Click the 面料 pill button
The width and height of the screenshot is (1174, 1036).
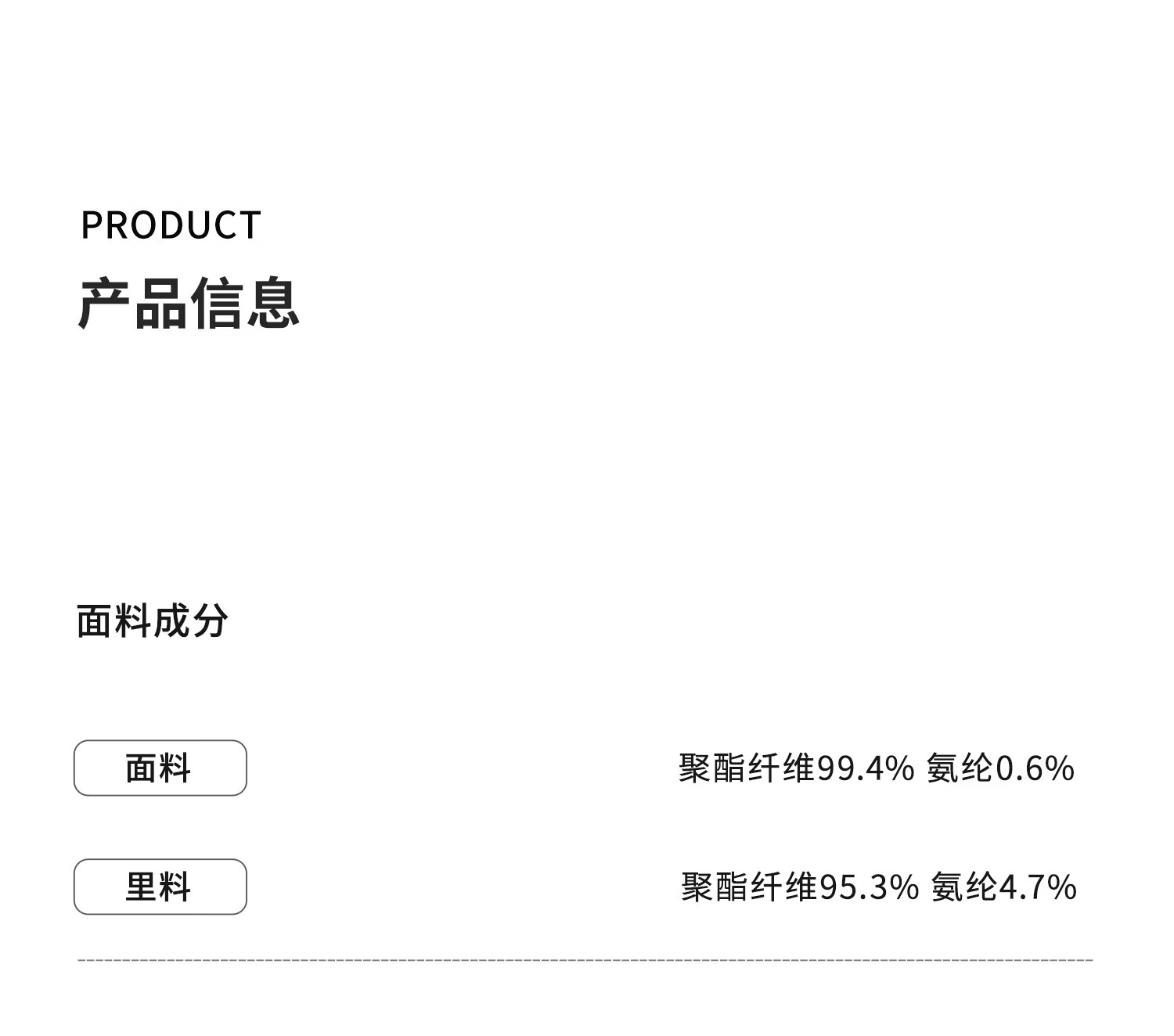[x=160, y=768]
